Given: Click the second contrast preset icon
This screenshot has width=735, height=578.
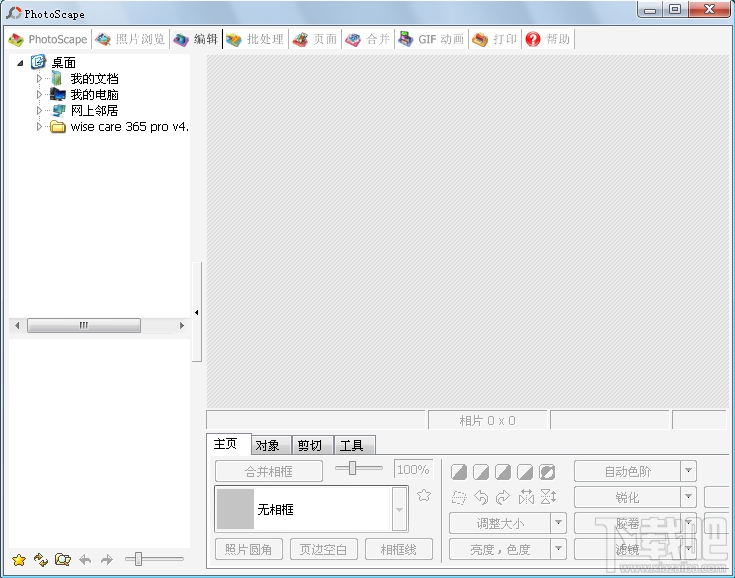Looking at the screenshot, I should pyautogui.click(x=480, y=472).
